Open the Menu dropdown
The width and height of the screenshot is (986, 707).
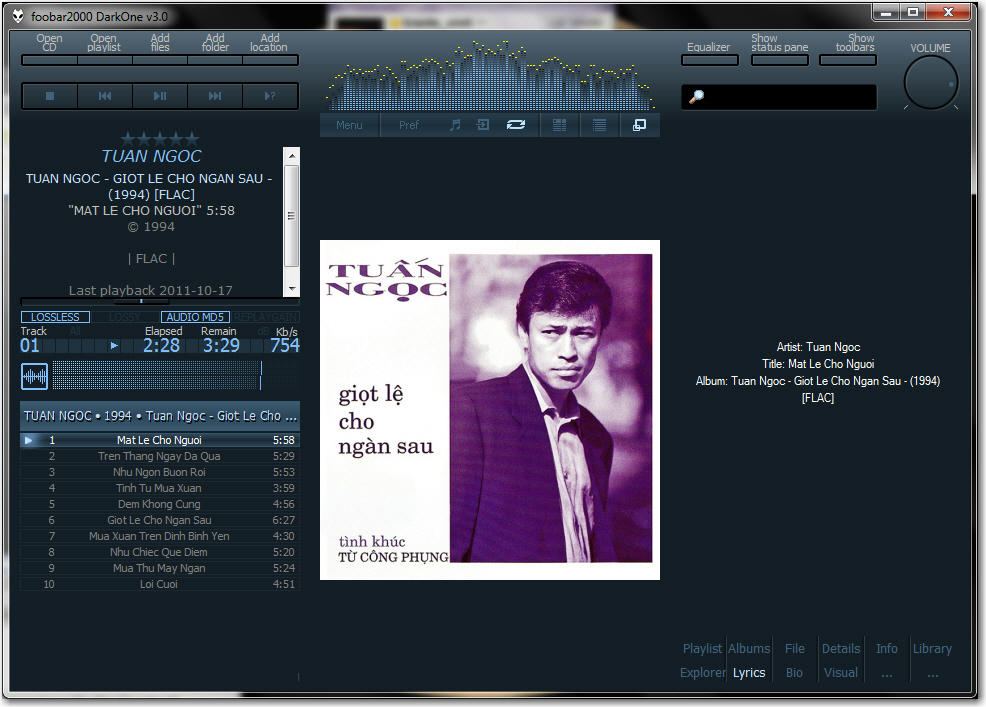pos(349,125)
